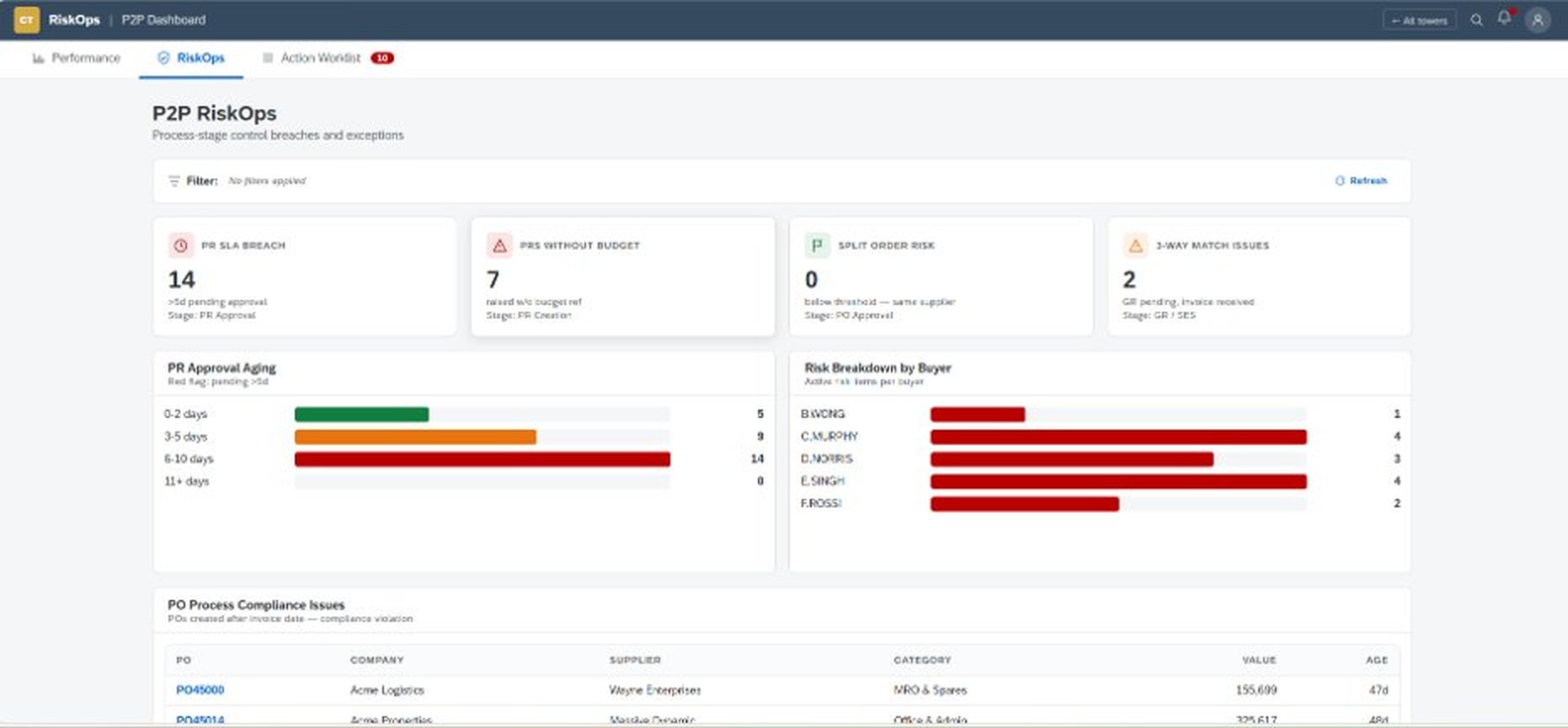Click the red 10 worklist badge
The width and height of the screenshot is (1568, 728).
(382, 58)
